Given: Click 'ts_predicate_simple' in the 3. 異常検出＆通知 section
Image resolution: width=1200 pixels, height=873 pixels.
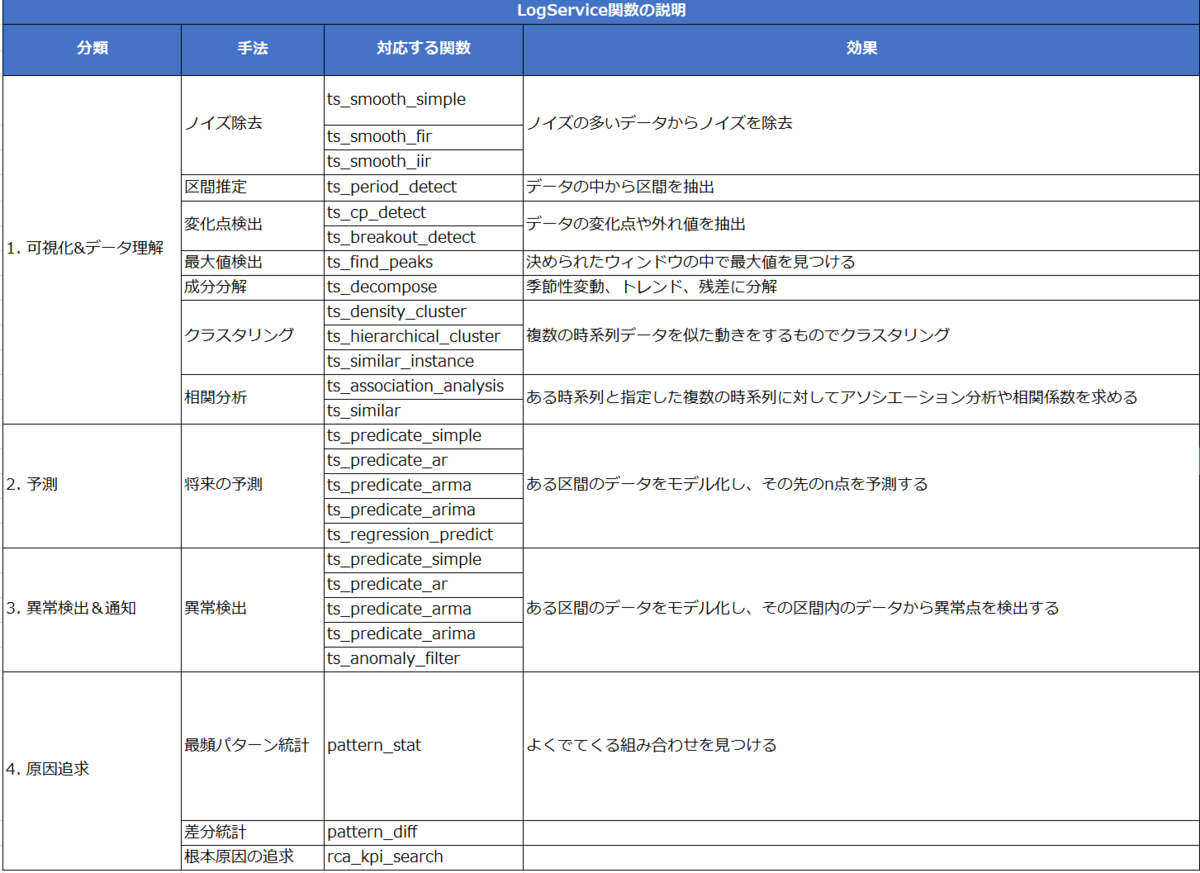Looking at the screenshot, I should [423, 560].
